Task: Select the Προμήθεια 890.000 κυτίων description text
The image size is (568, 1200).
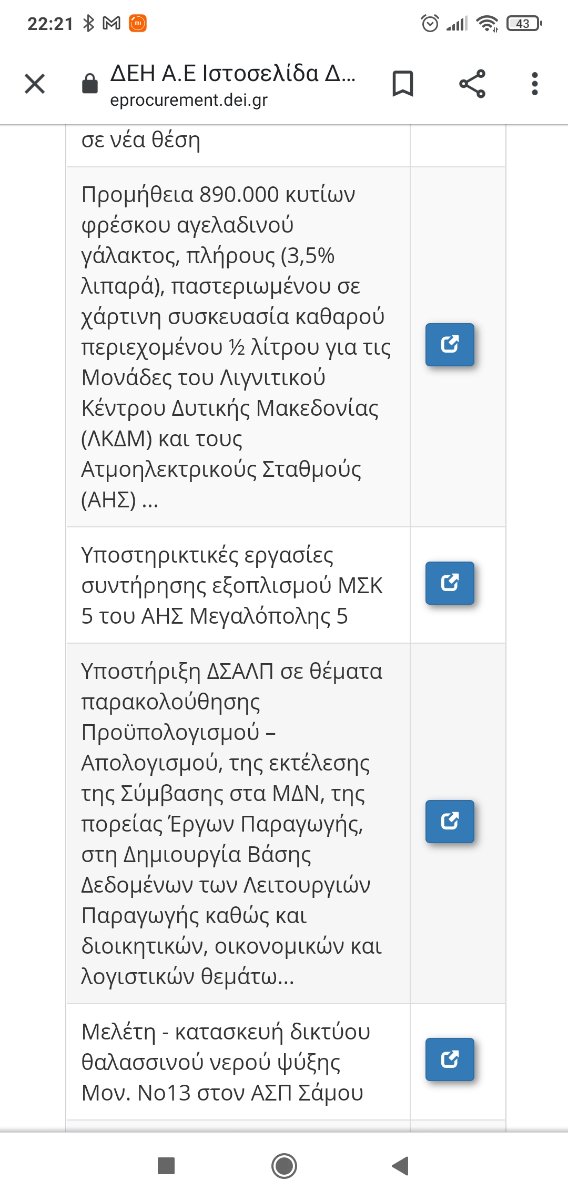Action: [x=234, y=347]
